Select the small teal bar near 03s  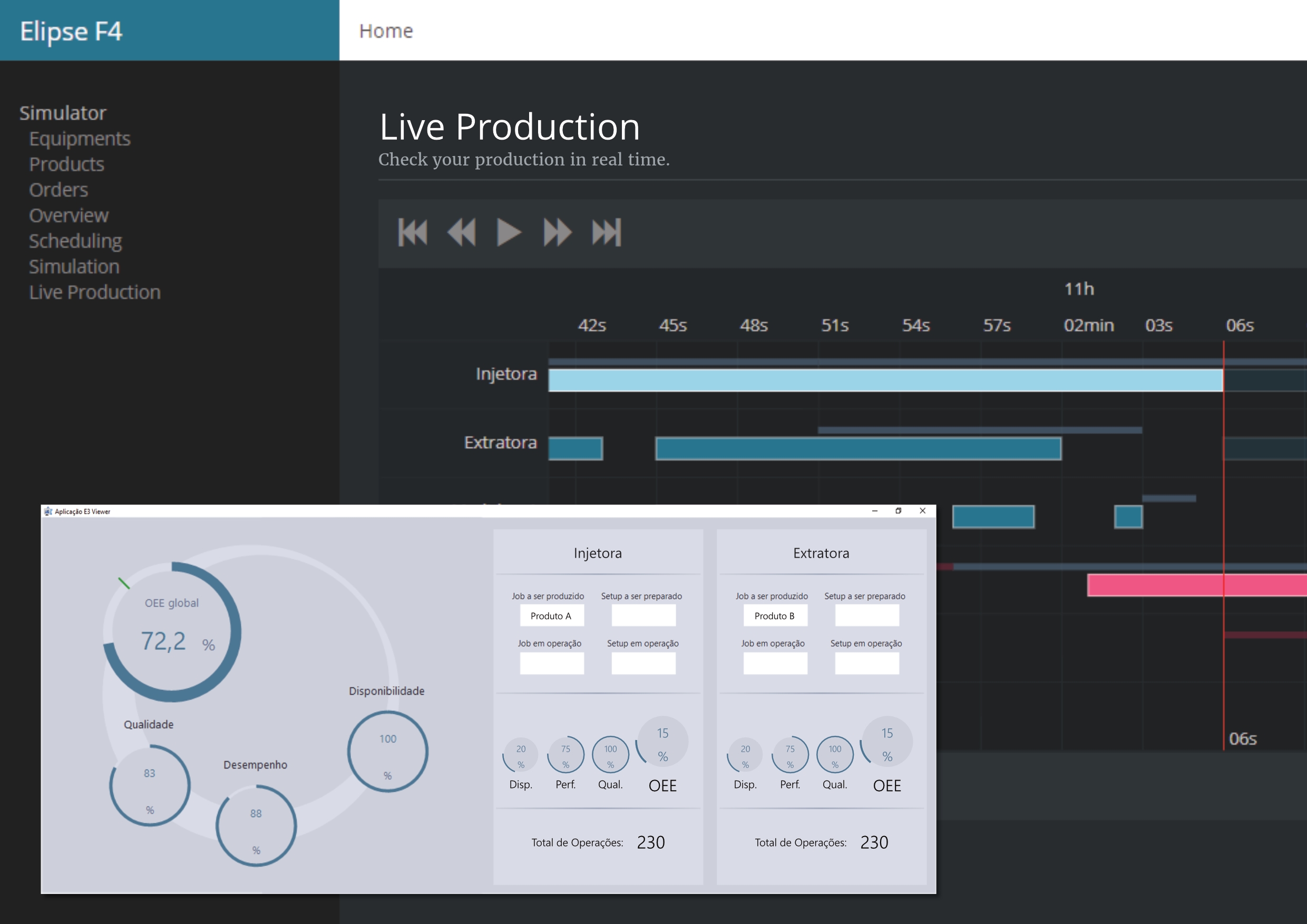point(1128,517)
